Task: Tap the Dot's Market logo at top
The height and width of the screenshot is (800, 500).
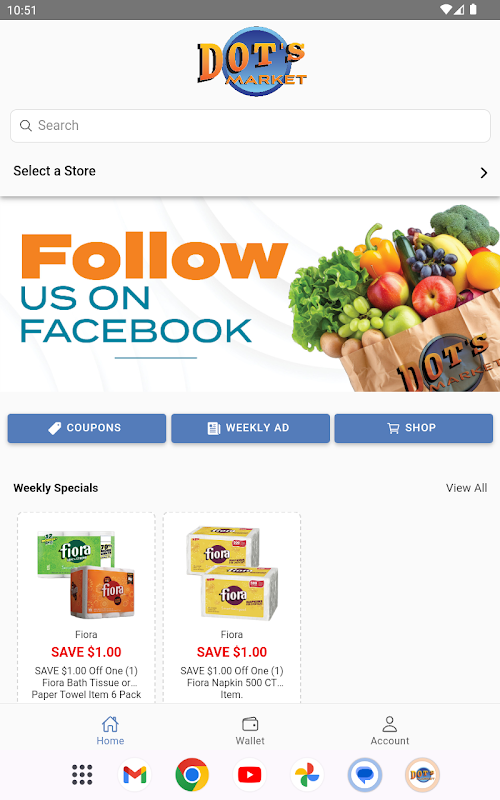Action: 252,62
